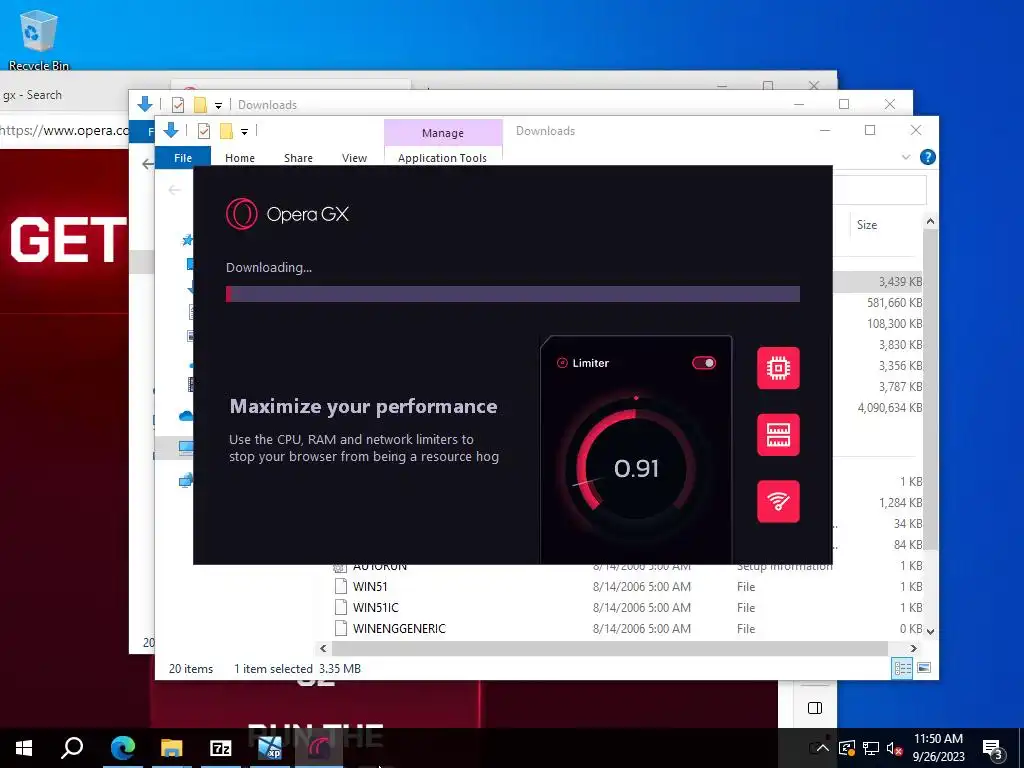The height and width of the screenshot is (768, 1024).
Task: Select the WINENGGENERIC file
Action: coord(399,628)
